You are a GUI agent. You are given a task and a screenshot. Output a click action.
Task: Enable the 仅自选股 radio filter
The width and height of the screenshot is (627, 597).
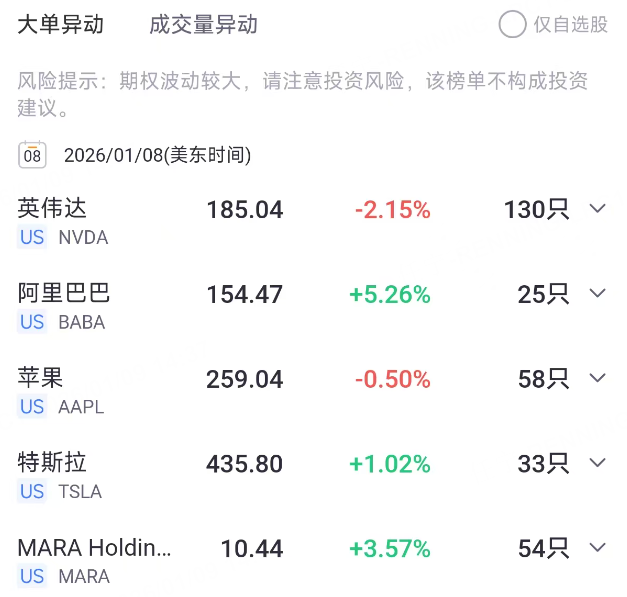[513, 25]
